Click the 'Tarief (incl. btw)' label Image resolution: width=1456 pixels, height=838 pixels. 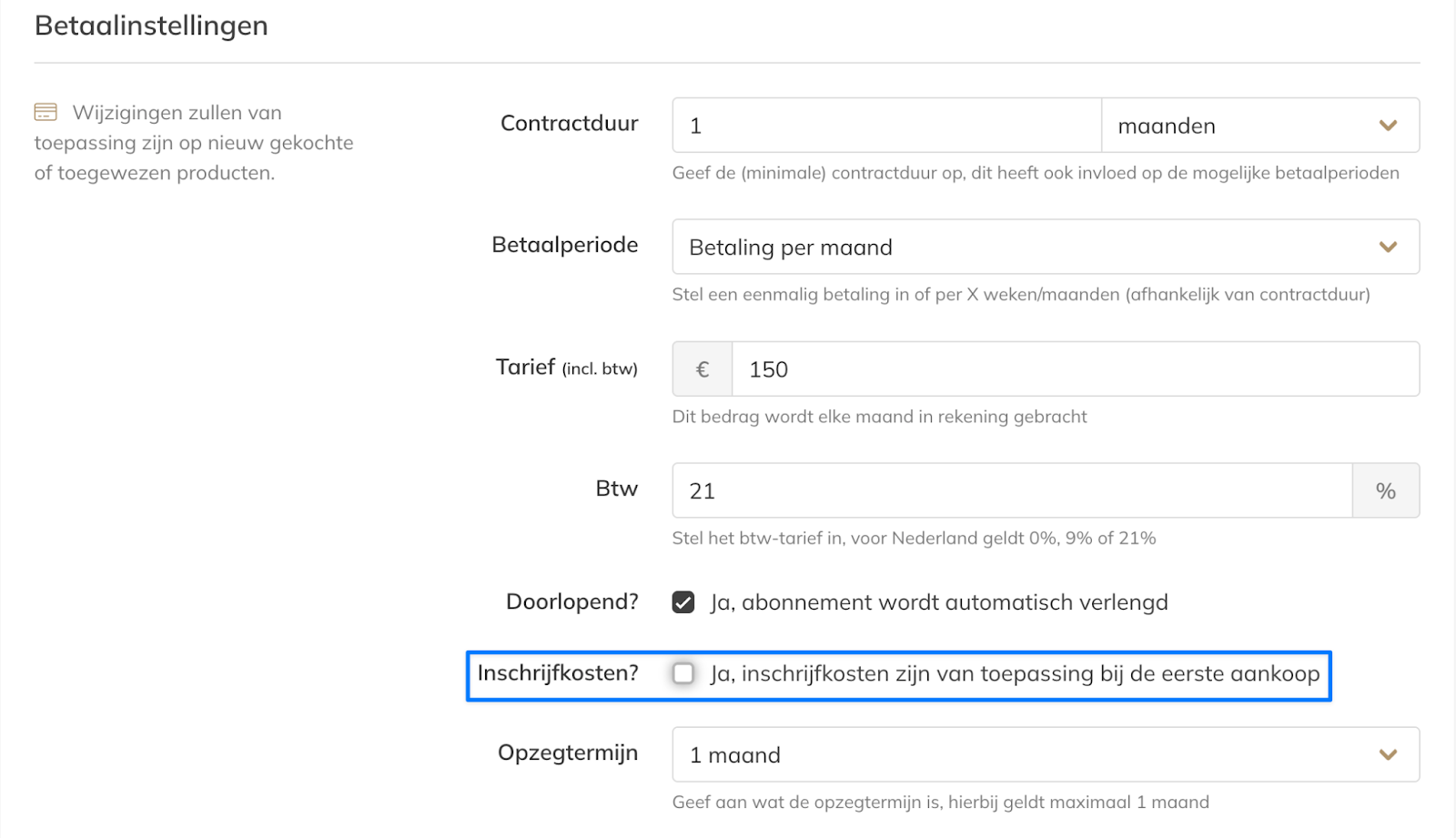566,368
